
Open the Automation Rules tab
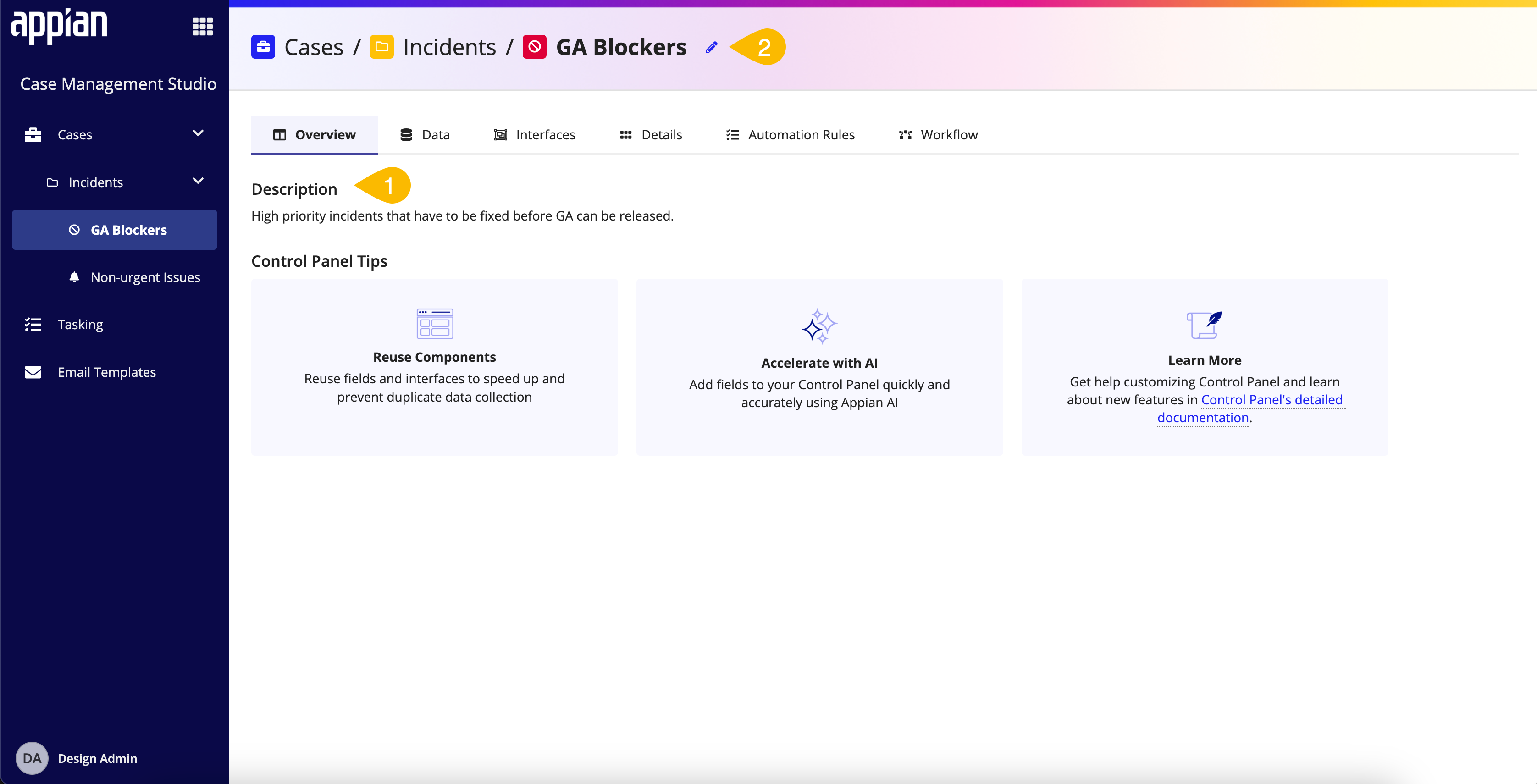790,135
